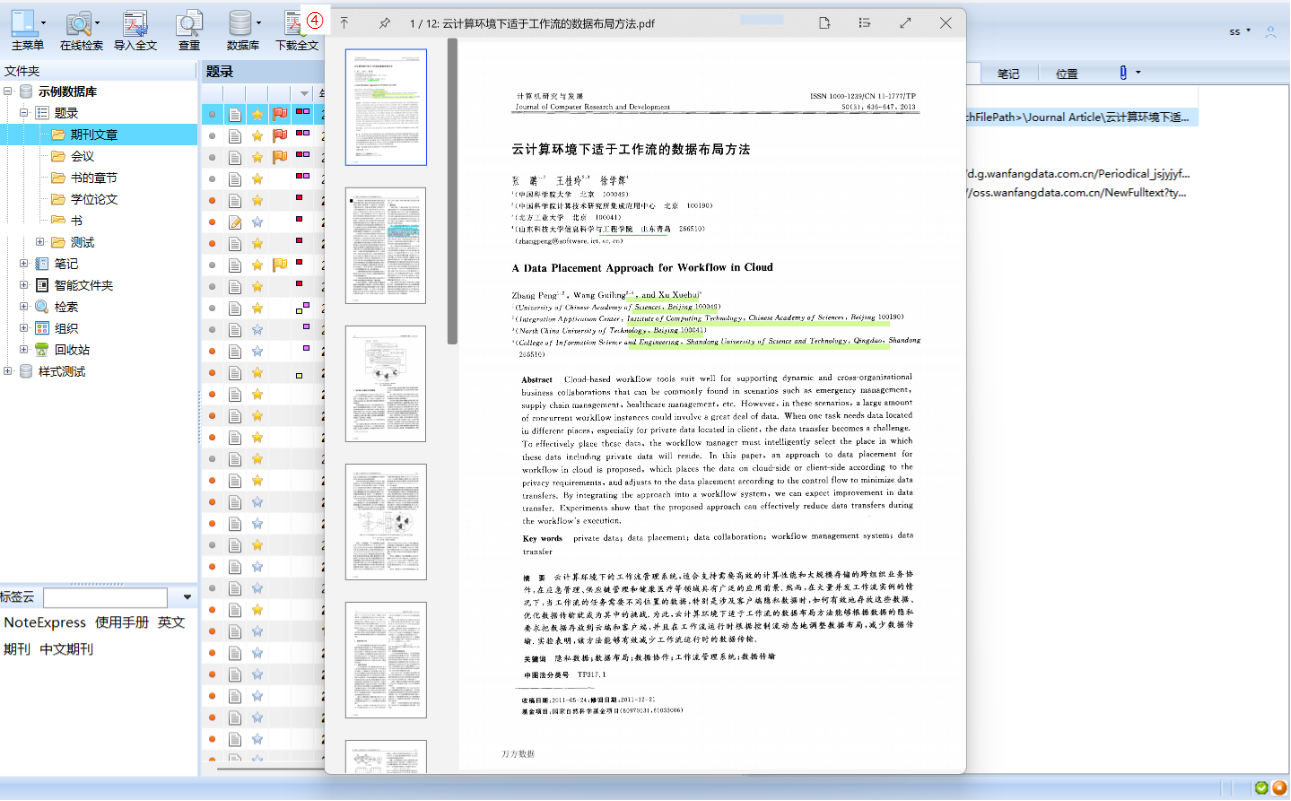The height and width of the screenshot is (801, 1291).
Task: Click the pin icon in PDF preview header
Action: 384,23
